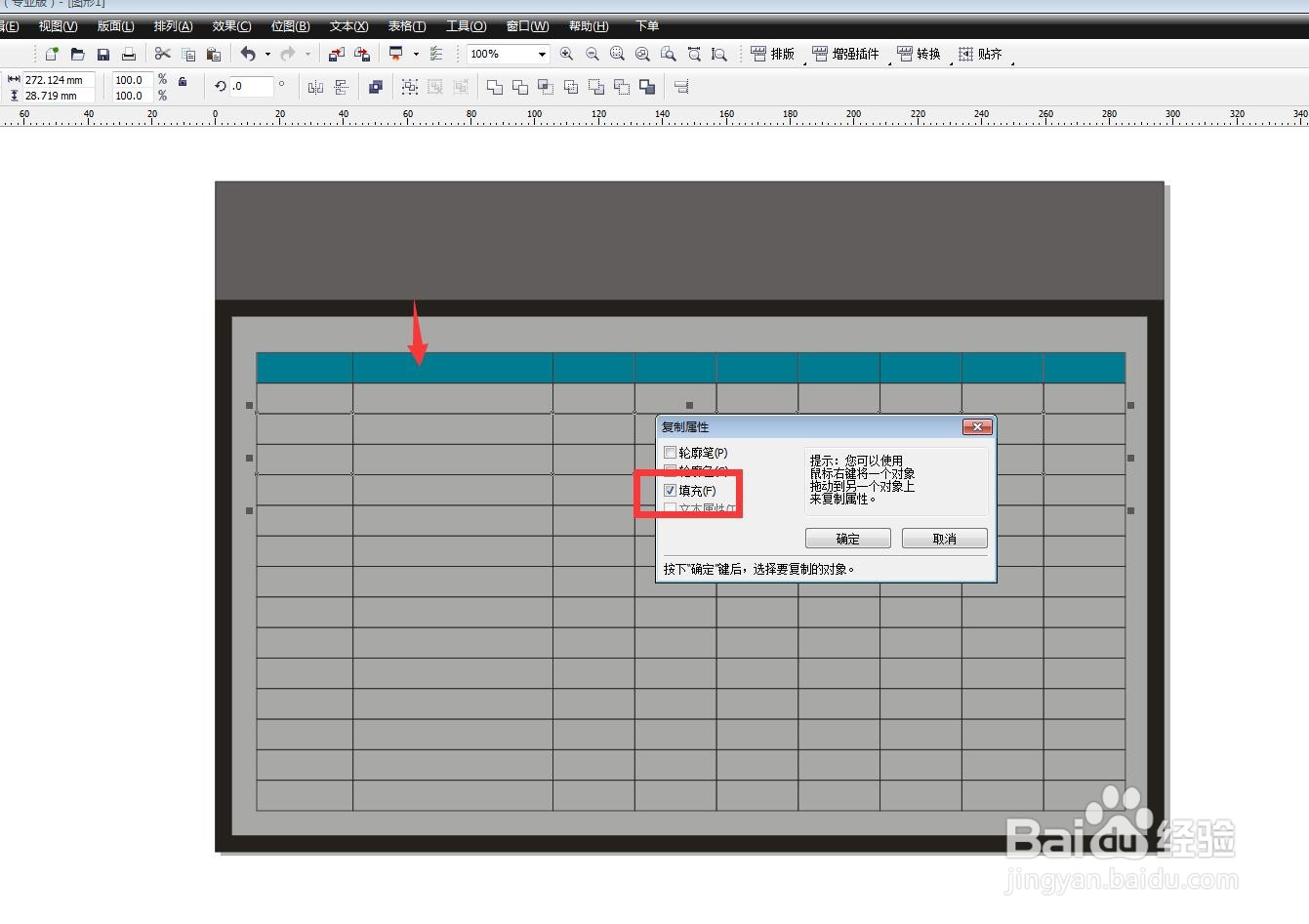Screen dimensions: 1309x924
Task: Click the greyed-out Redo arrow
Action: pos(288,55)
